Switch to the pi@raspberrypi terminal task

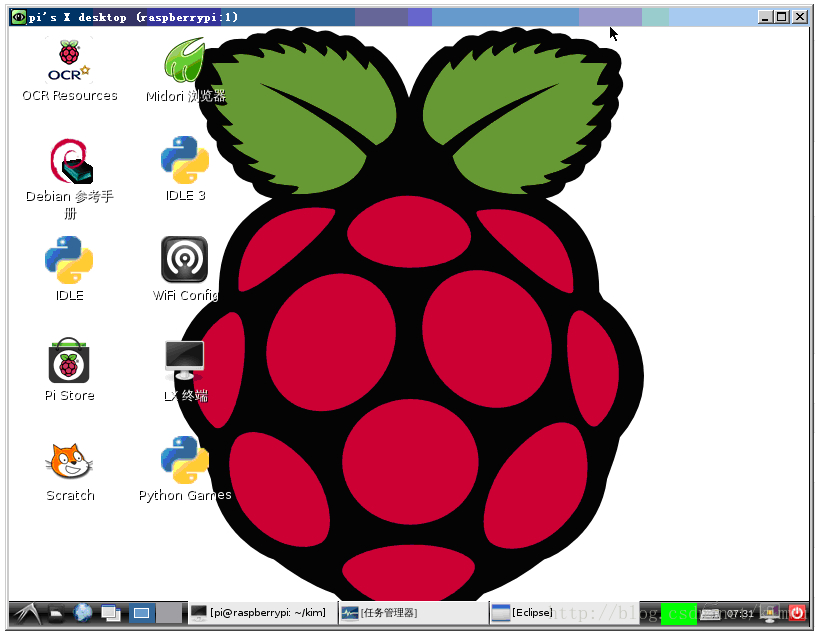click(x=263, y=613)
